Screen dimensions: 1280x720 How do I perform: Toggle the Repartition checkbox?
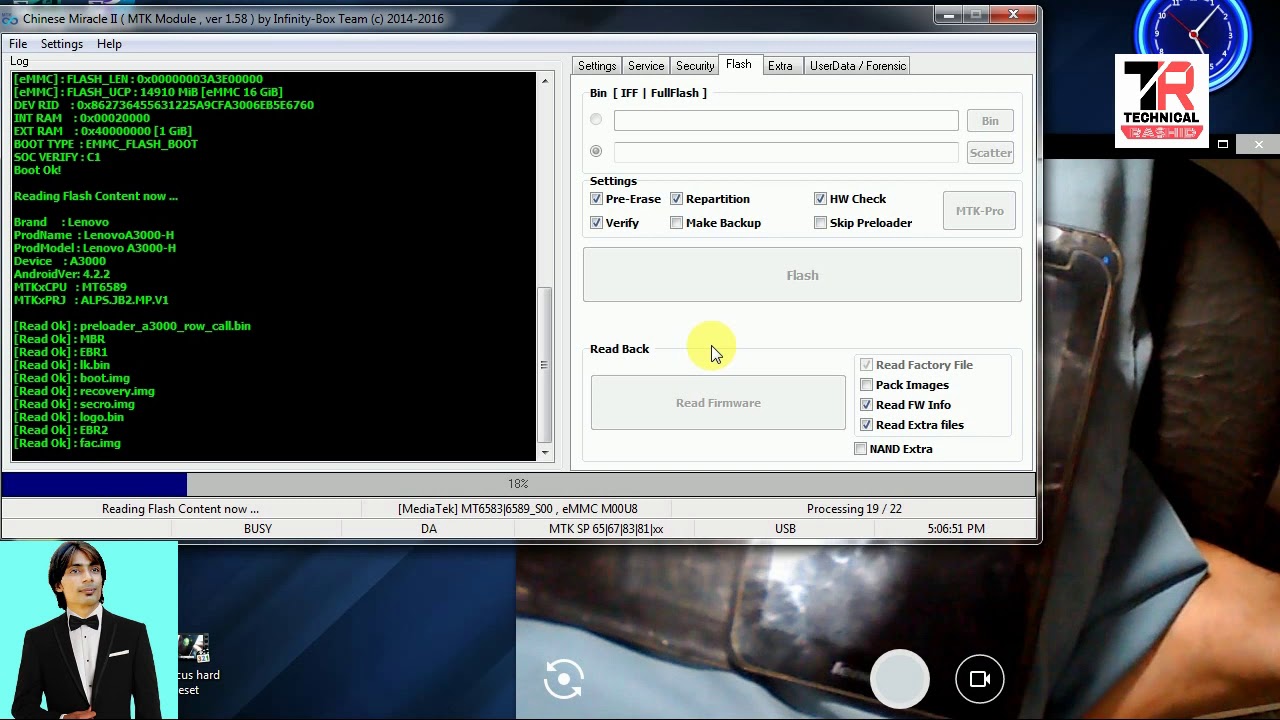[x=677, y=199]
